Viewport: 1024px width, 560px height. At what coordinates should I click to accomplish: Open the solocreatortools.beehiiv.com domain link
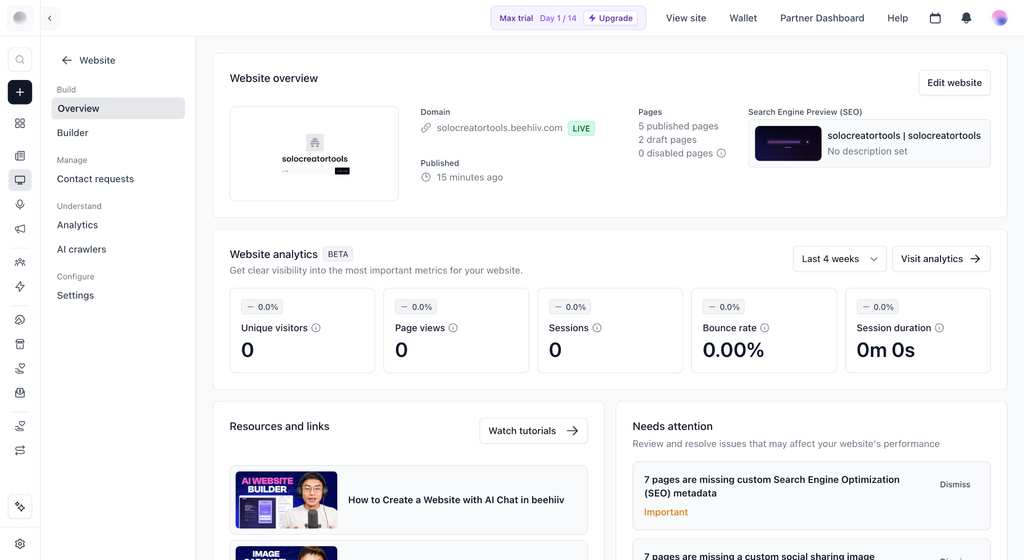coord(500,128)
